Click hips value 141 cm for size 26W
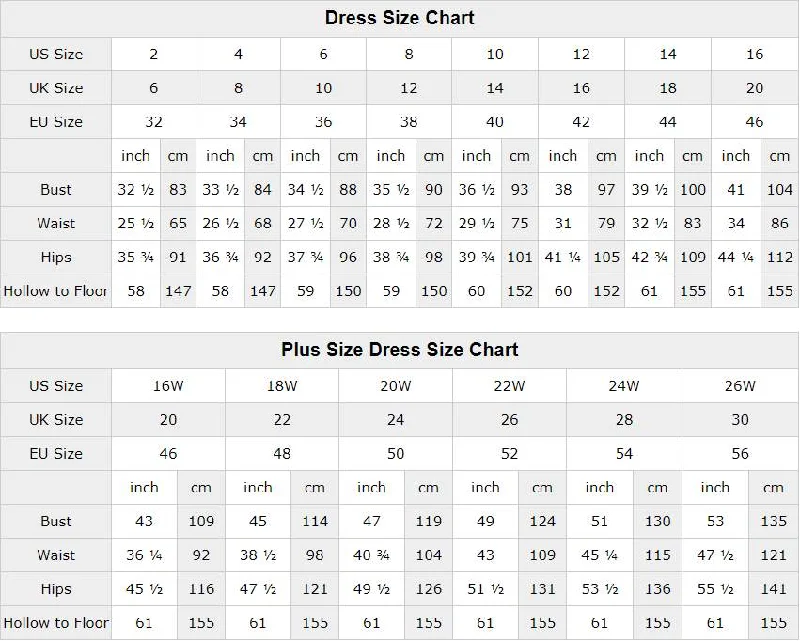800x641 pixels. [773, 588]
